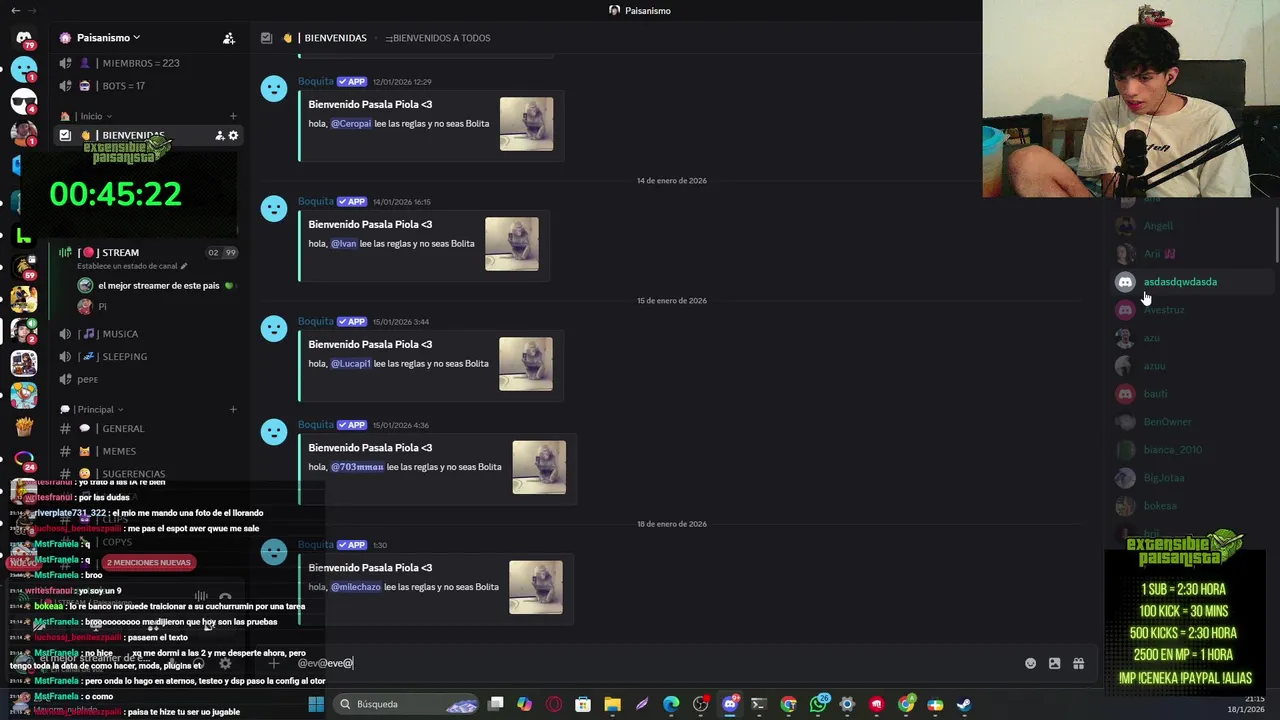Select member BenOwner in member list
The width and height of the screenshot is (1280, 720).
[1190, 422]
